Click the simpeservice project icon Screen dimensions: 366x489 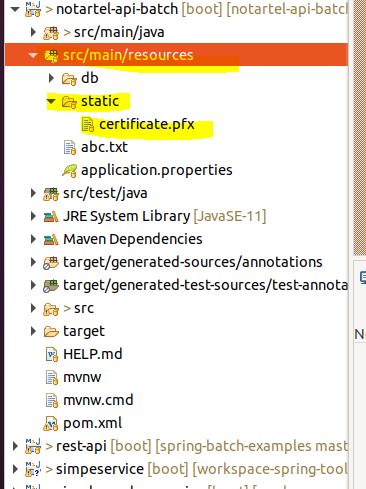point(33,469)
